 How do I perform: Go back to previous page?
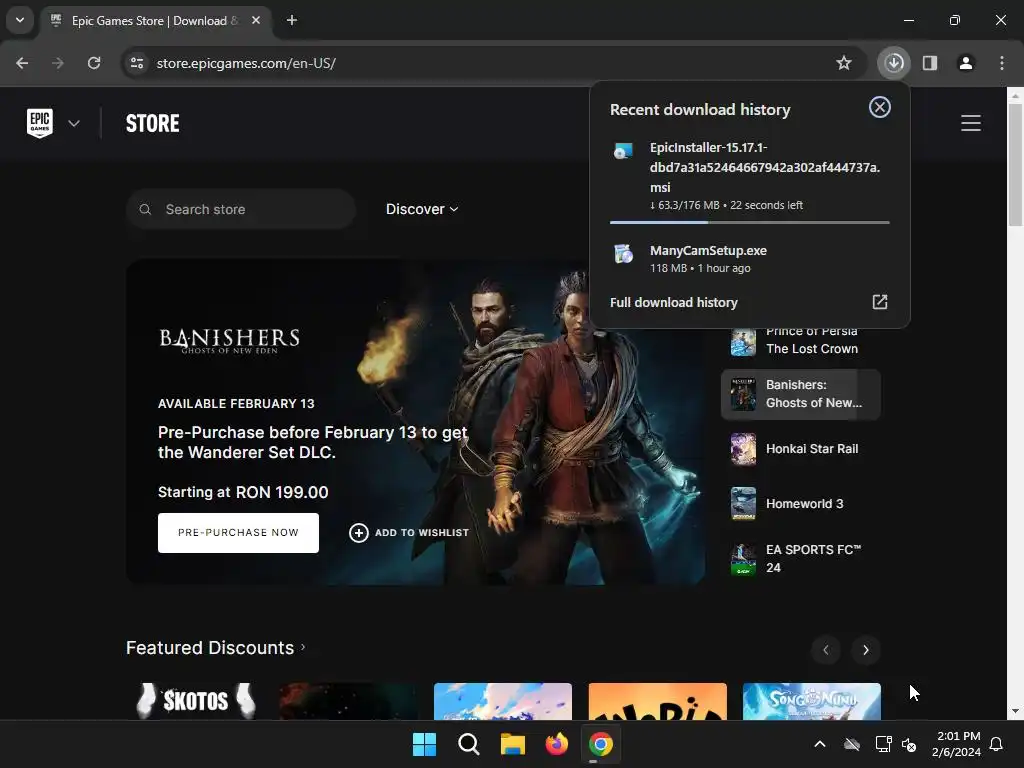[x=22, y=63]
